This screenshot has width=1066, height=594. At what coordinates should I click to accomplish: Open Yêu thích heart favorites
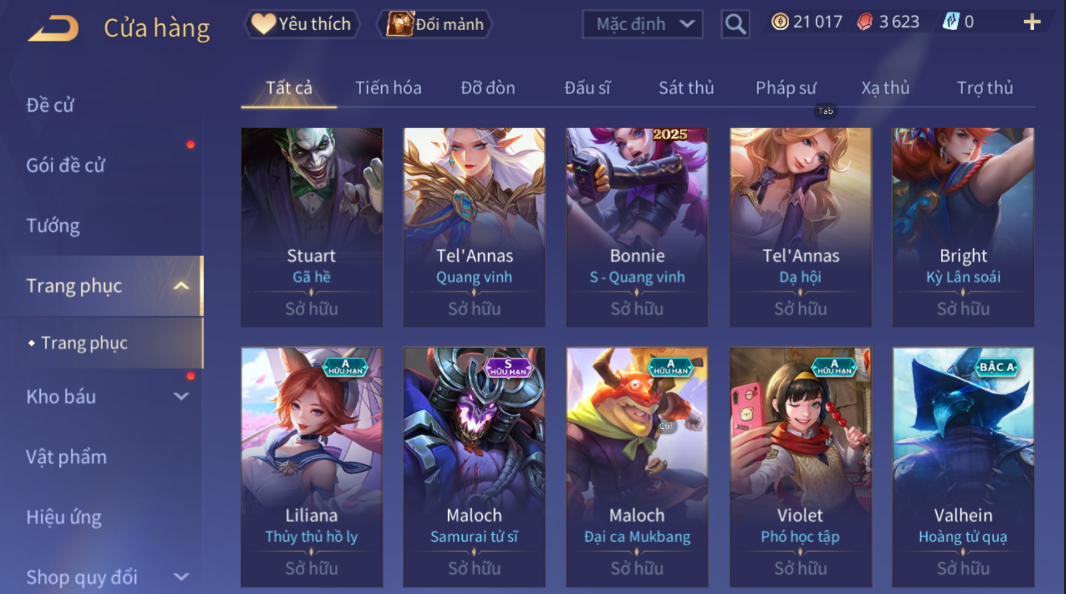301,24
